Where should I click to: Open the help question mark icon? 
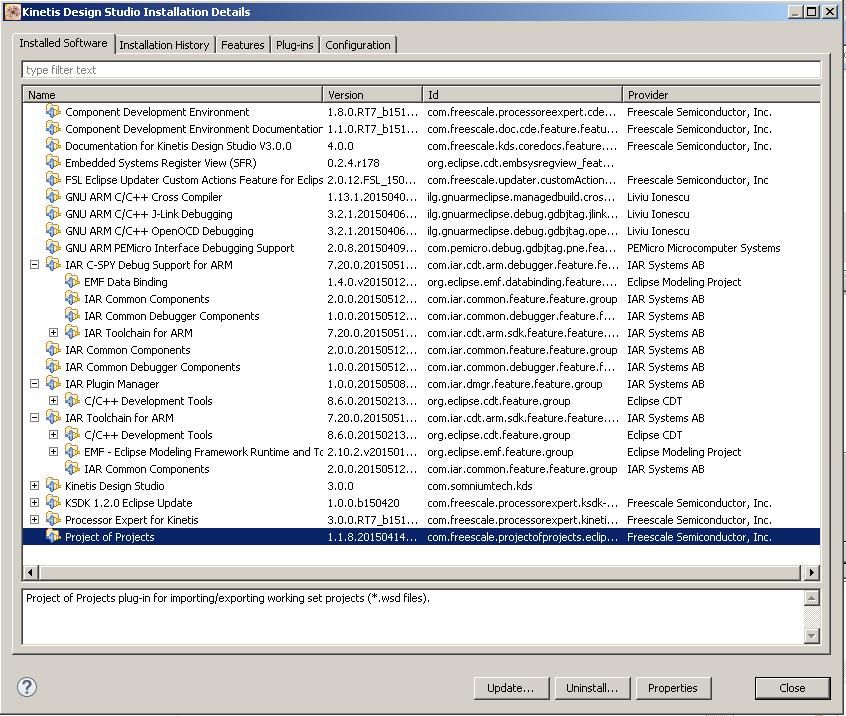(27, 687)
